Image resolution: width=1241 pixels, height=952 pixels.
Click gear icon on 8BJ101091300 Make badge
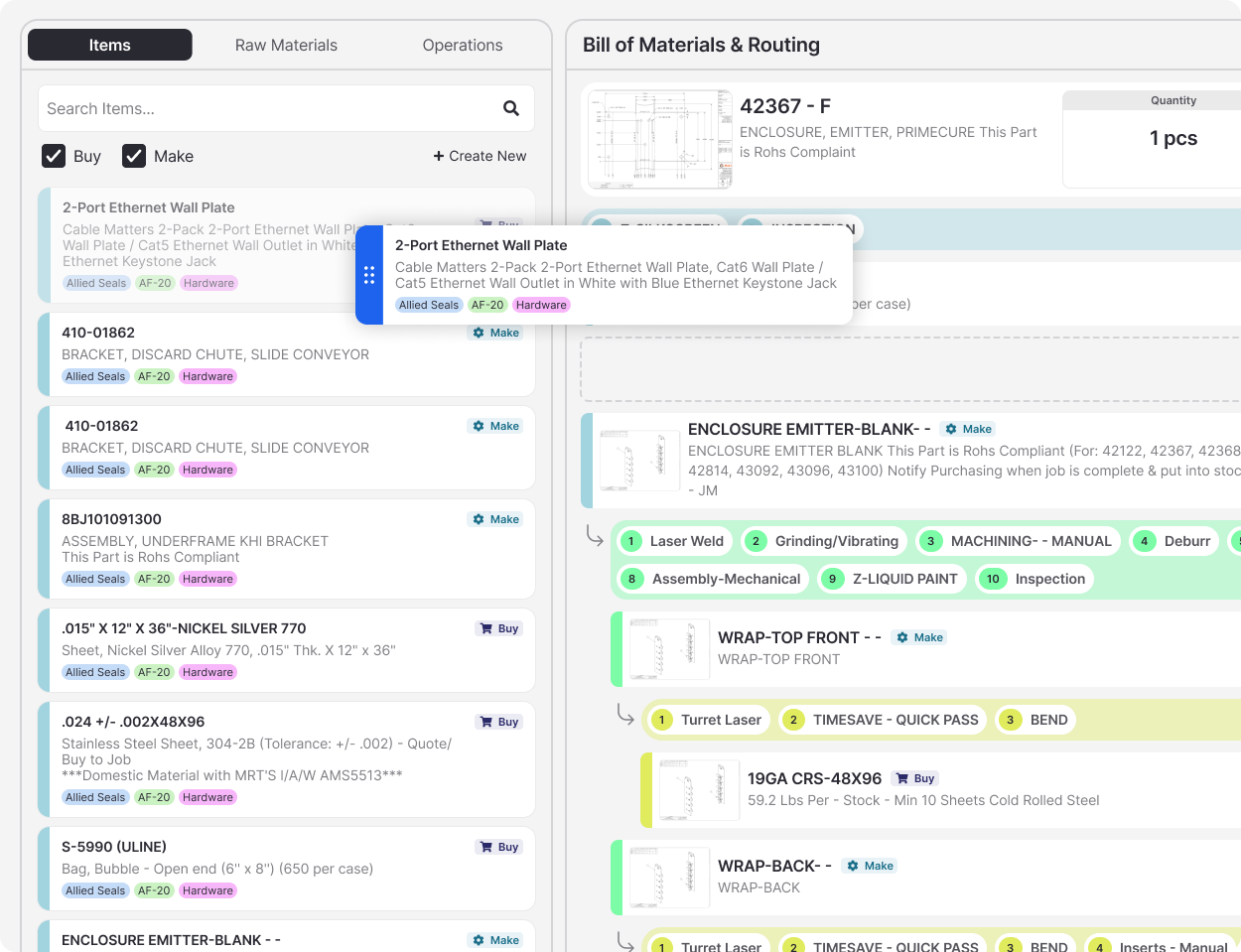click(x=479, y=519)
